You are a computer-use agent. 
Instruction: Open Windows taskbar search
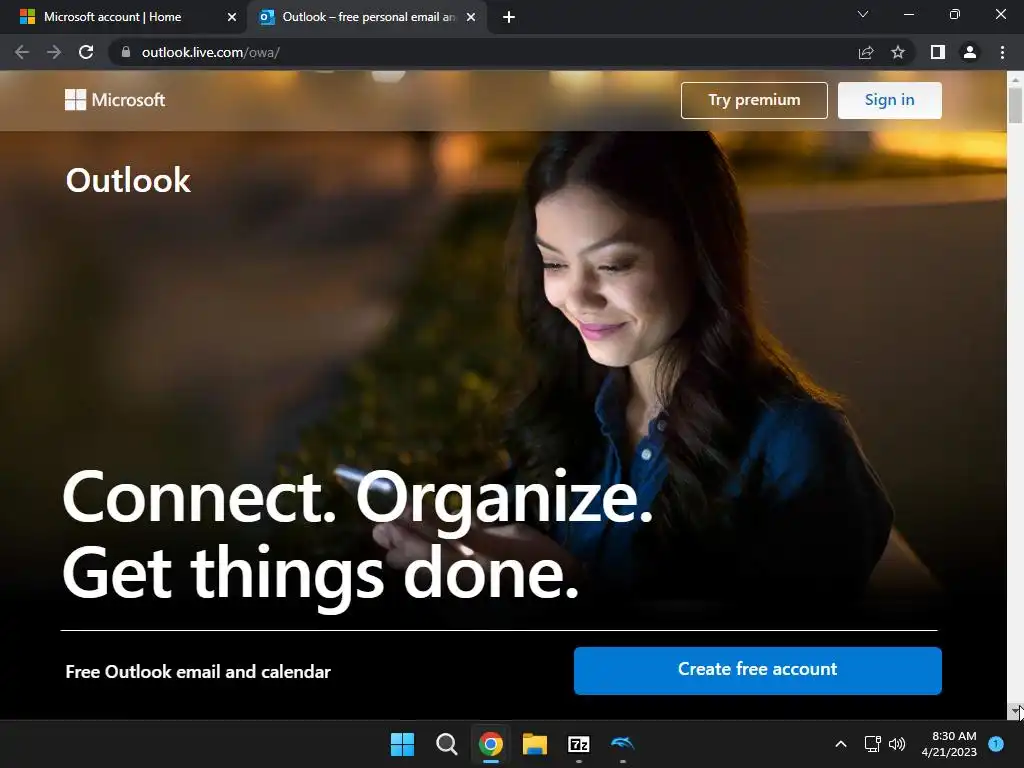pos(447,744)
